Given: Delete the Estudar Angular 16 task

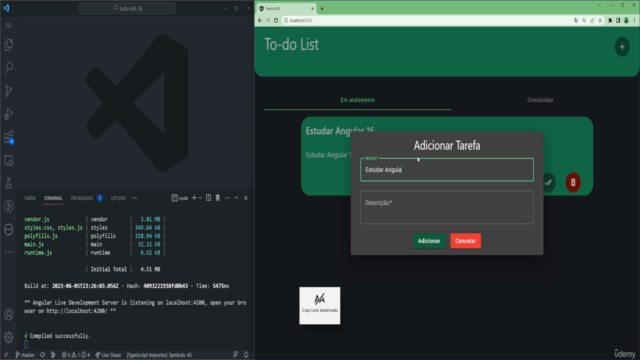Looking at the screenshot, I should coord(573,182).
